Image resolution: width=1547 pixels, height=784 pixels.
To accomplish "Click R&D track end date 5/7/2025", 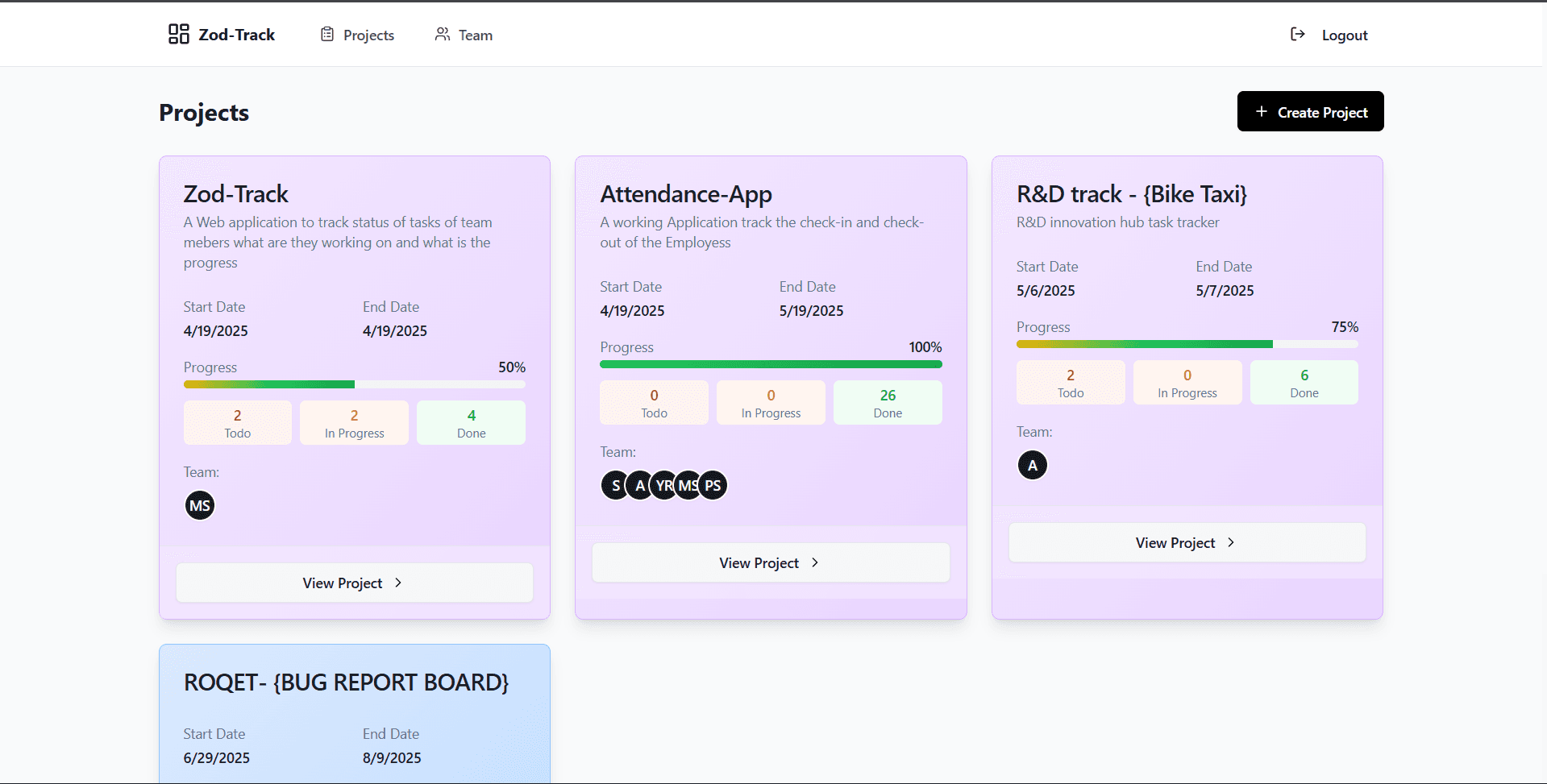I will [1225, 291].
